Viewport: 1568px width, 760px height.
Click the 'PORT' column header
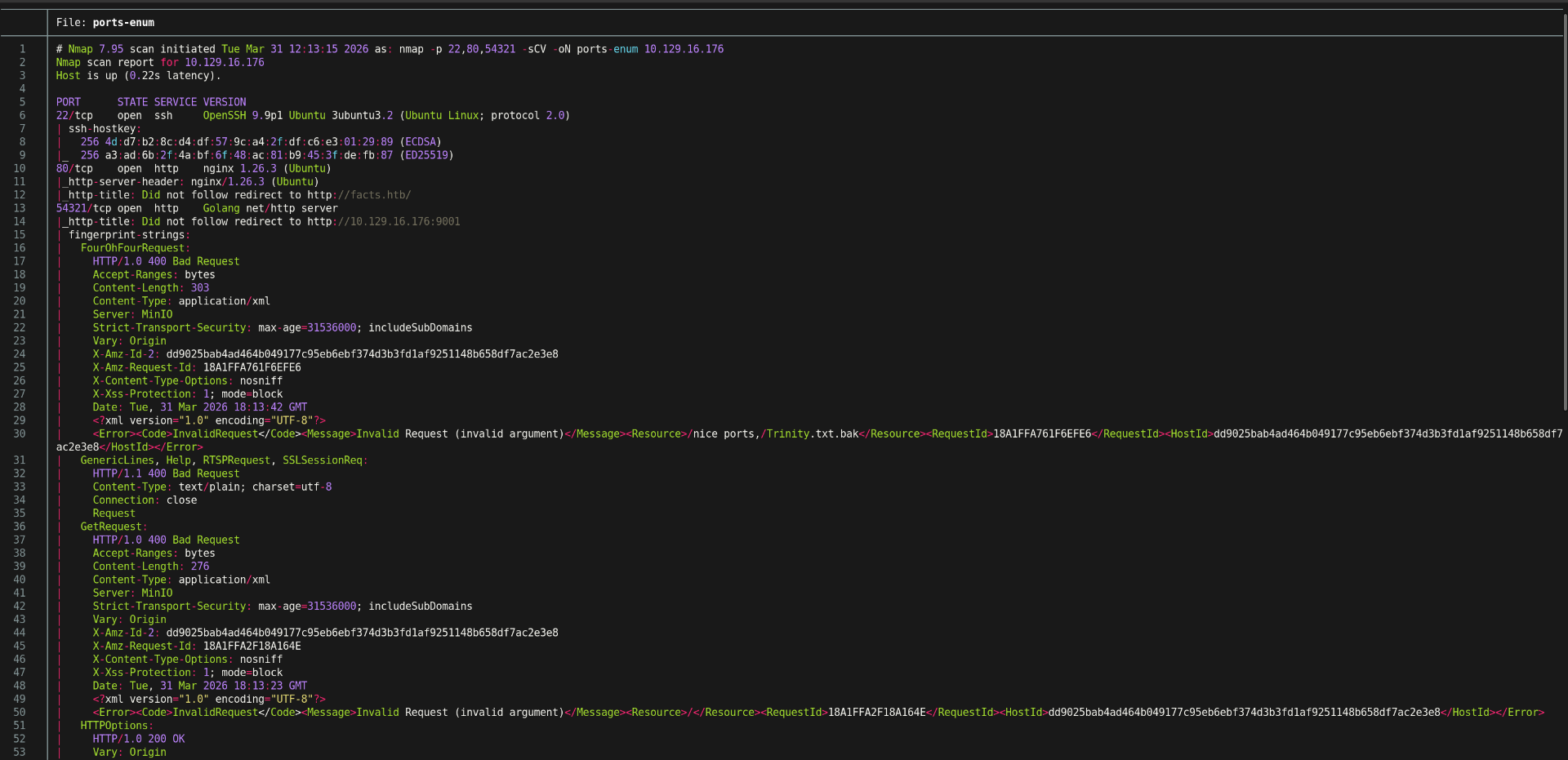tap(69, 102)
